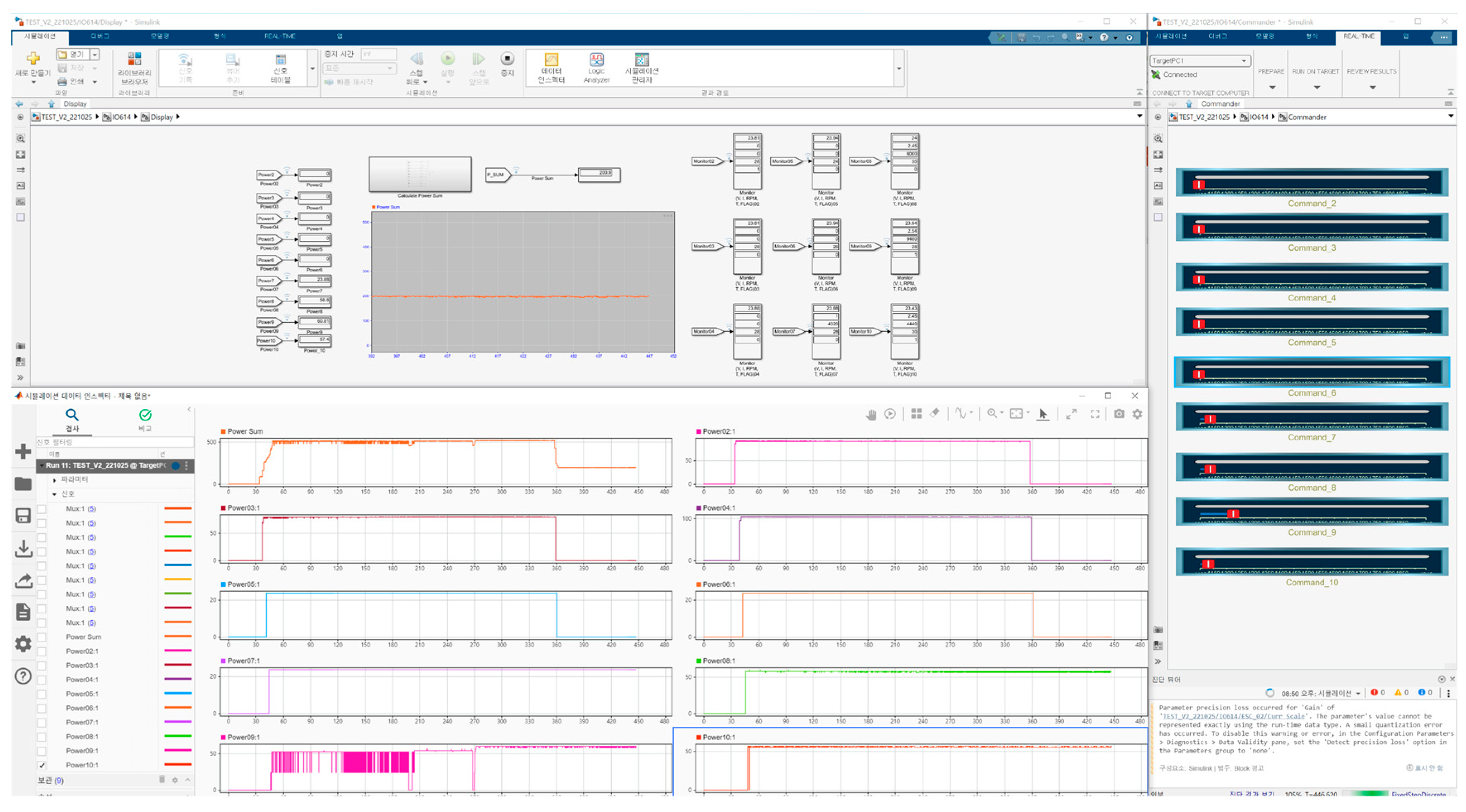This screenshot has height=812, width=1466.
Task: Check the Power09:1 signal checkbox
Action: pyautogui.click(x=42, y=751)
